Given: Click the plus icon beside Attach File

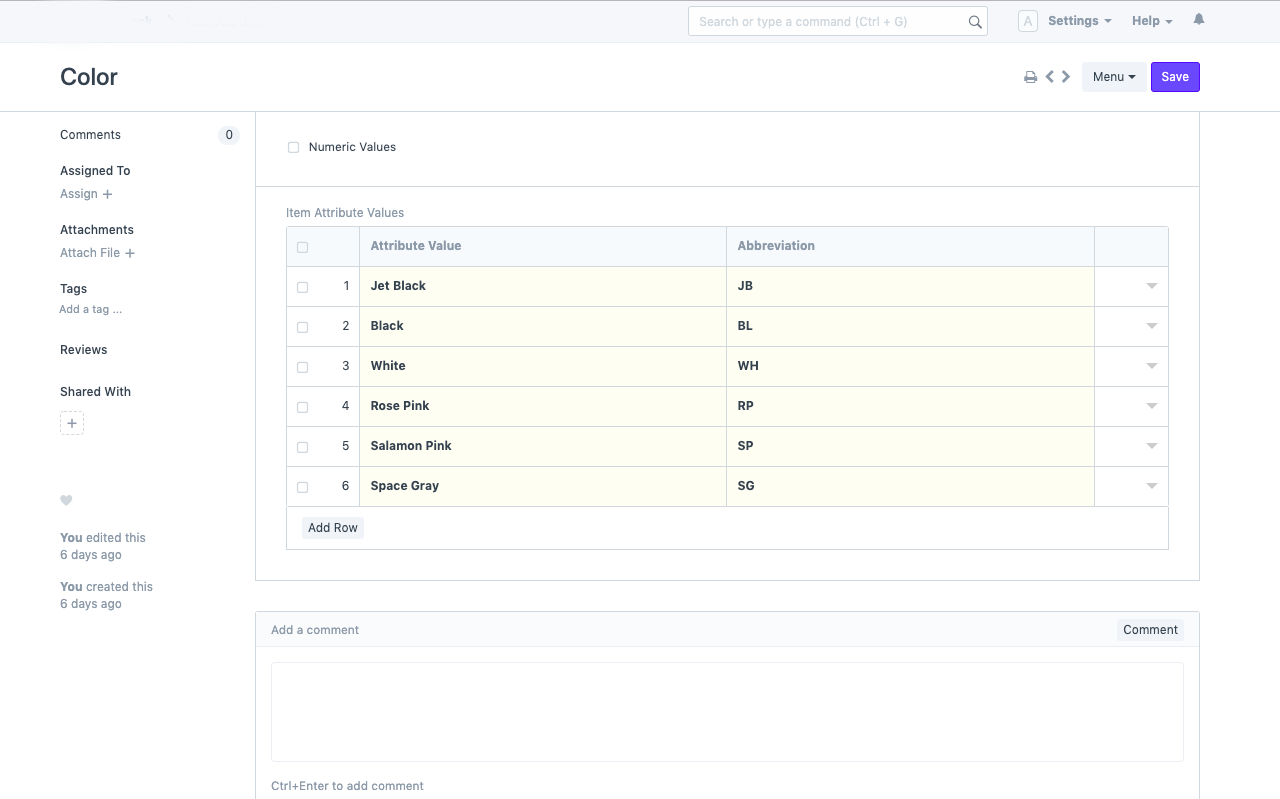Looking at the screenshot, I should coord(130,253).
